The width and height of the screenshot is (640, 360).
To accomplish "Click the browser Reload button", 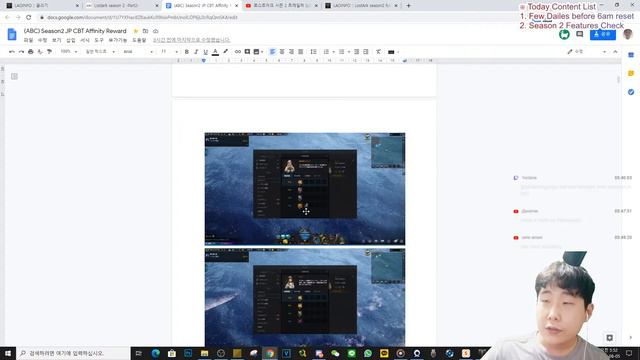I will [29, 18].
